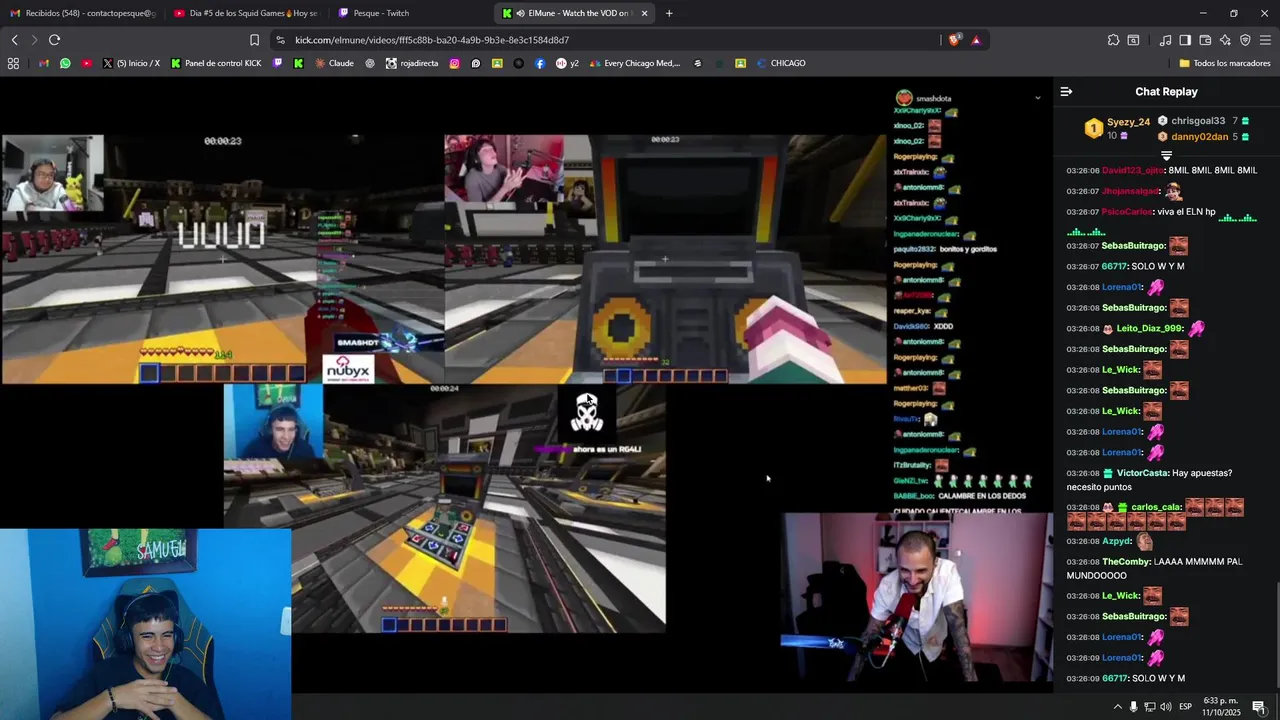Click username VictorCasta in chat
The height and width of the screenshot is (720, 1280).
point(1143,473)
